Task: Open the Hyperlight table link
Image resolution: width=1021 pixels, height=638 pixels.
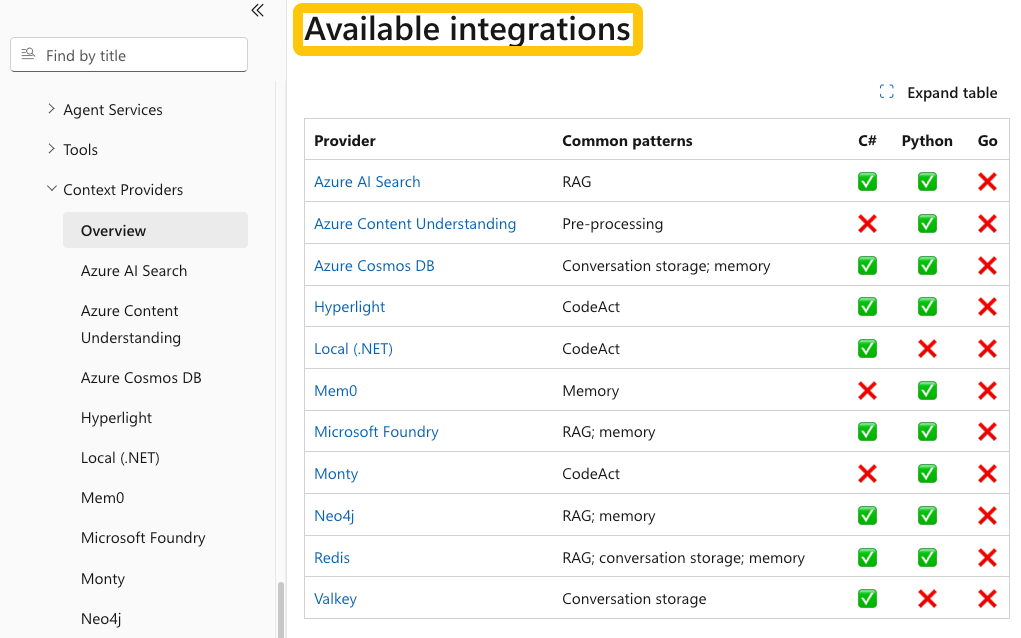Action: 349,307
